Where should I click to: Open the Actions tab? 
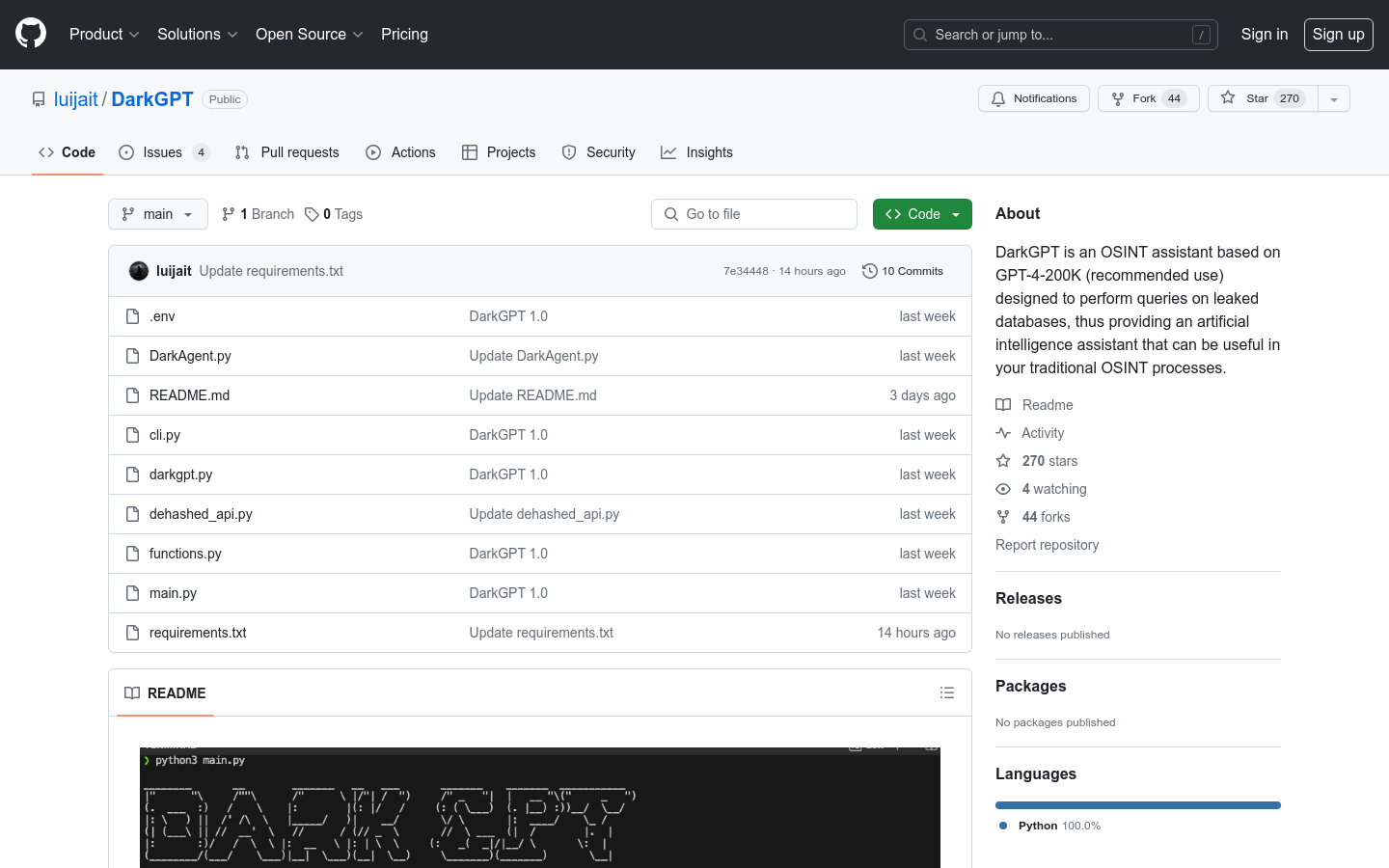(401, 152)
